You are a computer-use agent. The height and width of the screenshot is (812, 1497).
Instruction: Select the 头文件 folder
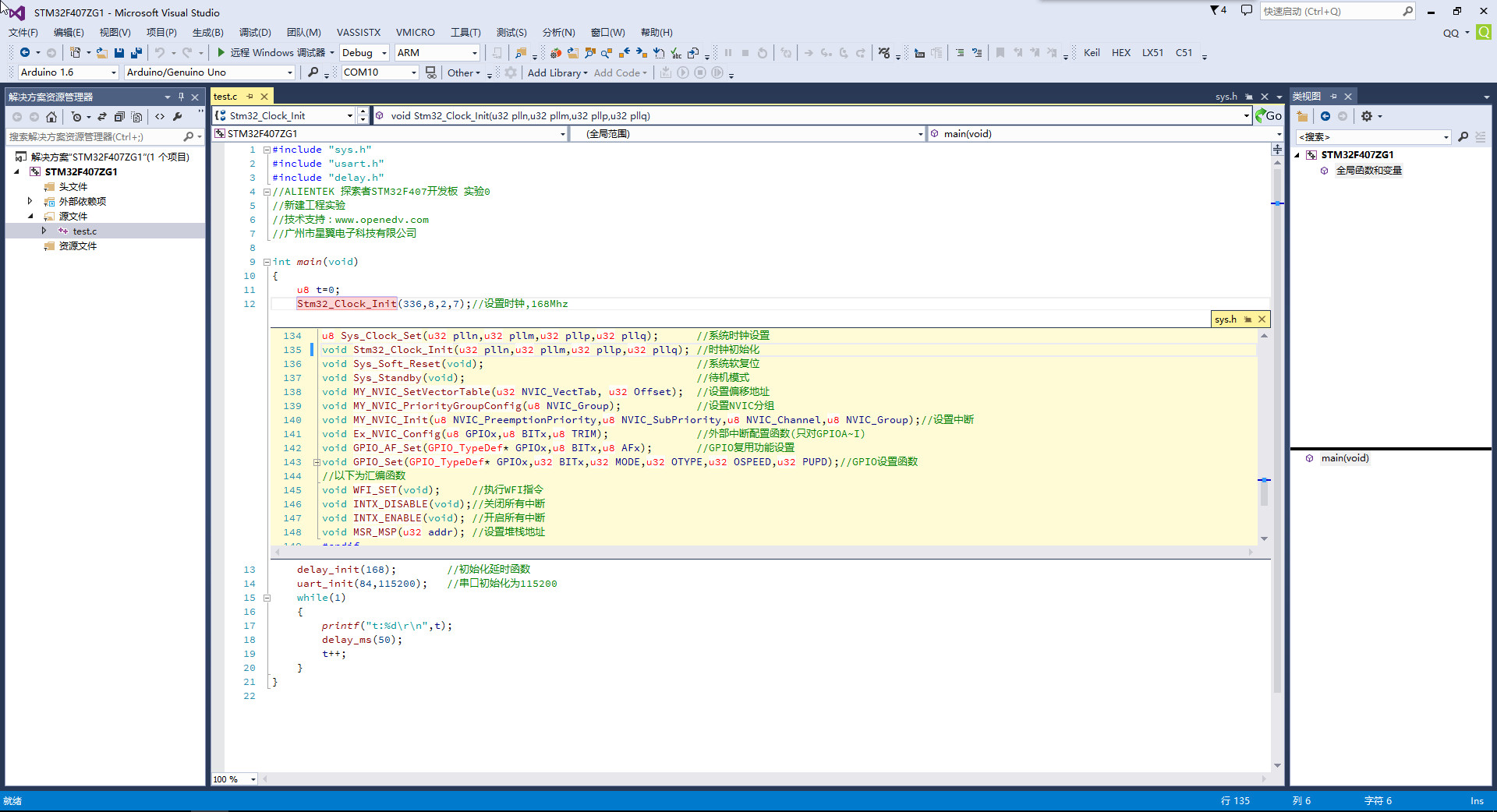(x=73, y=186)
